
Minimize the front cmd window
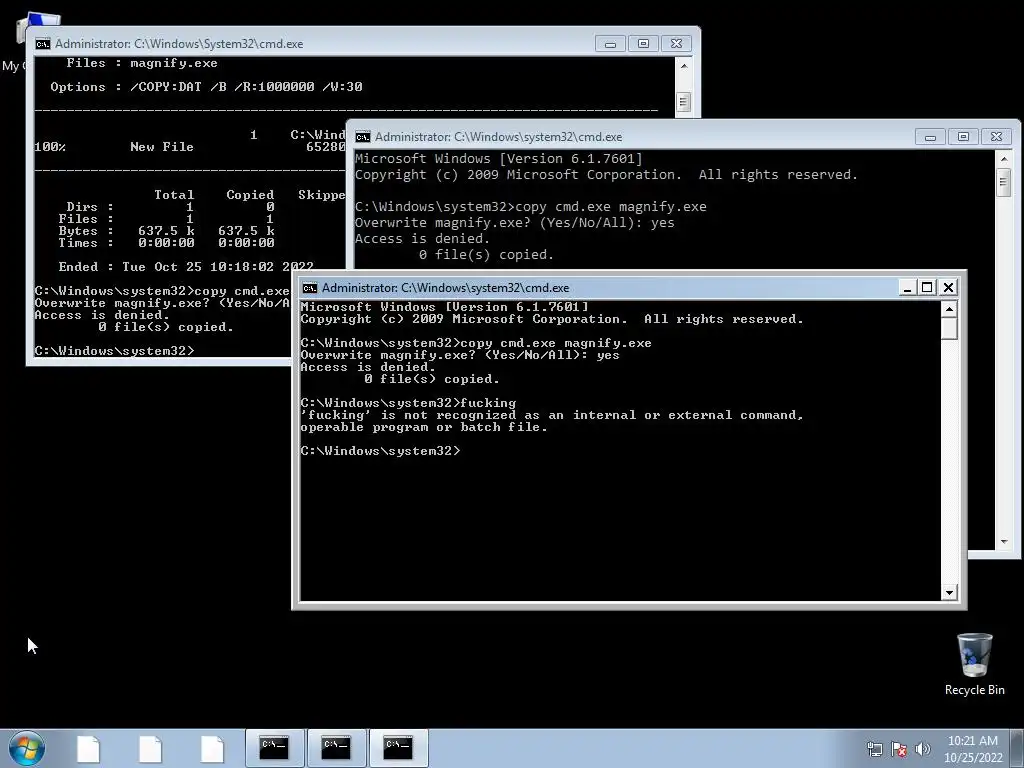click(x=906, y=287)
